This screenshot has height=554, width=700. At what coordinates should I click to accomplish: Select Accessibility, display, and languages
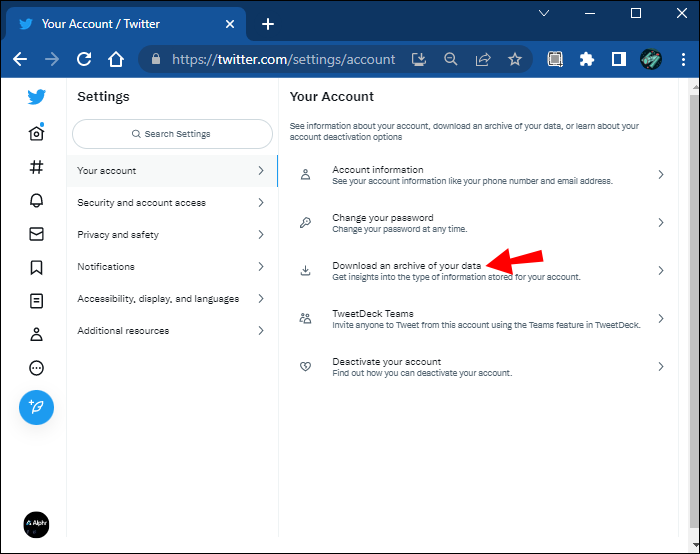(x=172, y=299)
